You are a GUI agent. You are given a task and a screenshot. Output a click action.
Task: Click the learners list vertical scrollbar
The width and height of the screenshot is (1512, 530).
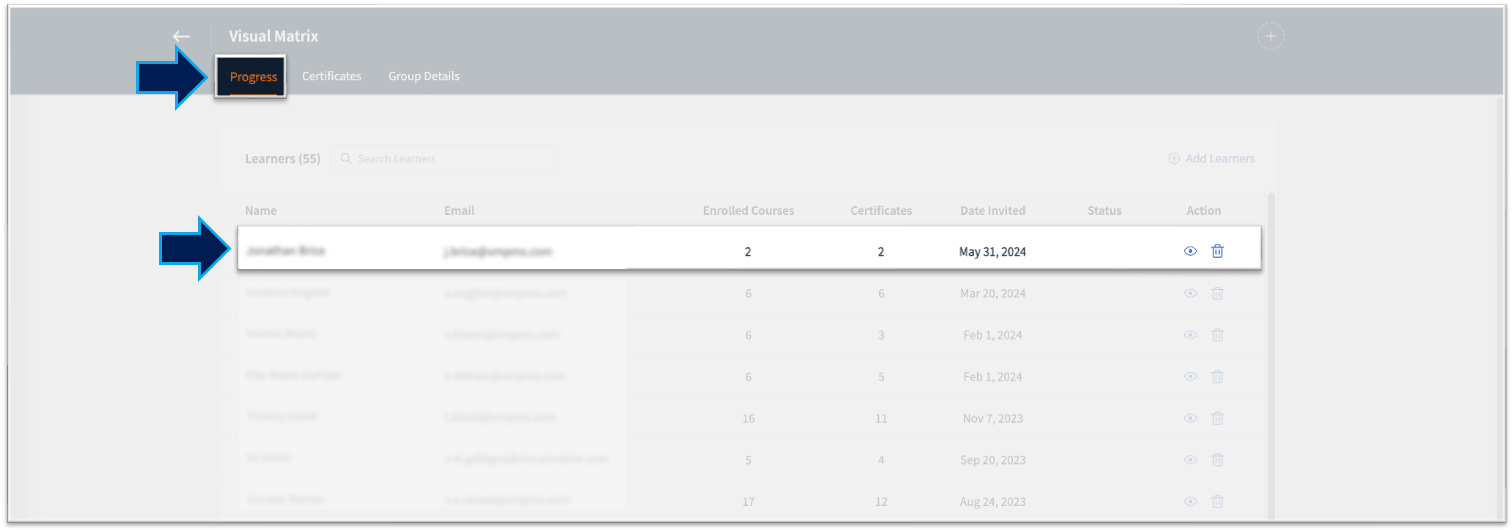[1272, 350]
